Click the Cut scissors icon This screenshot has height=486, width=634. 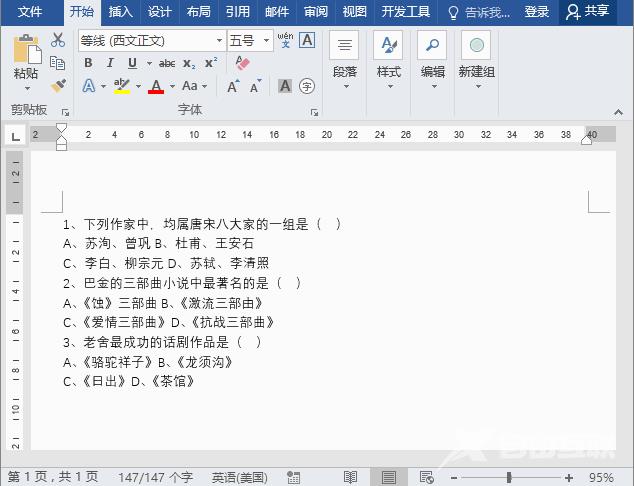[58, 40]
